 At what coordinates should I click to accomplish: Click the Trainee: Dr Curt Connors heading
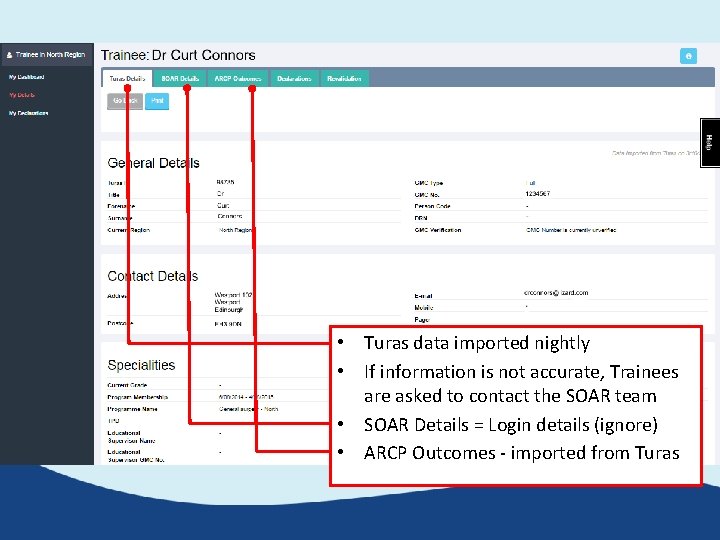(x=178, y=56)
